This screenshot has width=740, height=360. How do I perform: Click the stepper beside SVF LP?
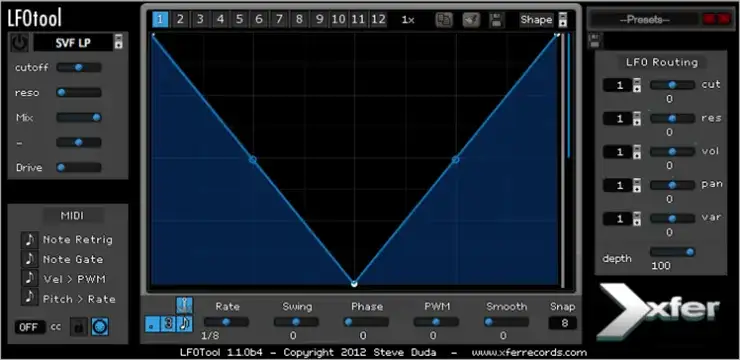click(x=118, y=42)
